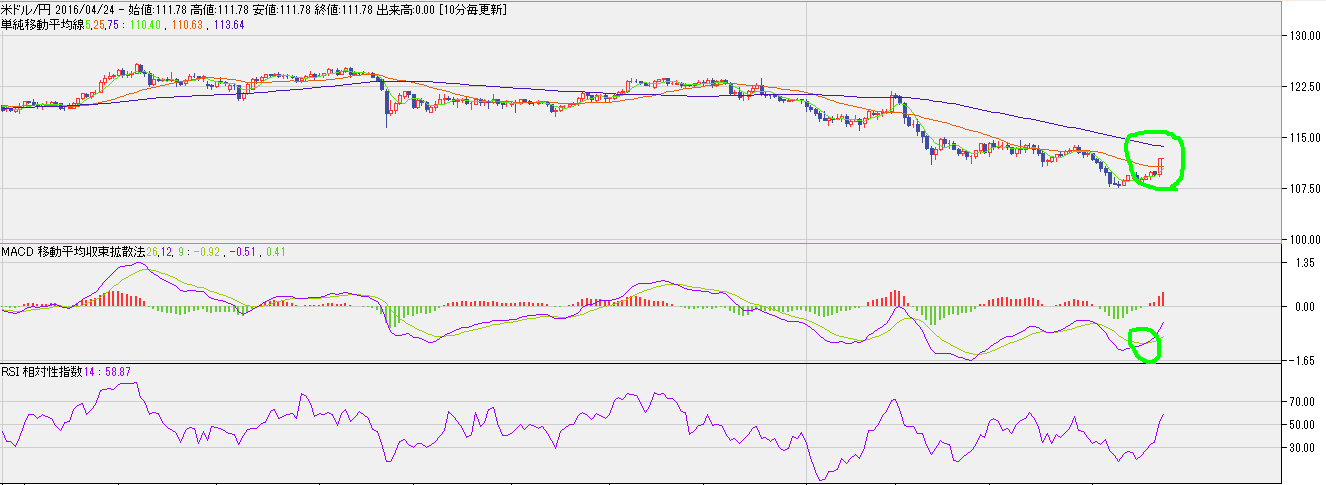
Task: Click the date 2016/04/24 in header
Action: pyautogui.click(x=87, y=9)
